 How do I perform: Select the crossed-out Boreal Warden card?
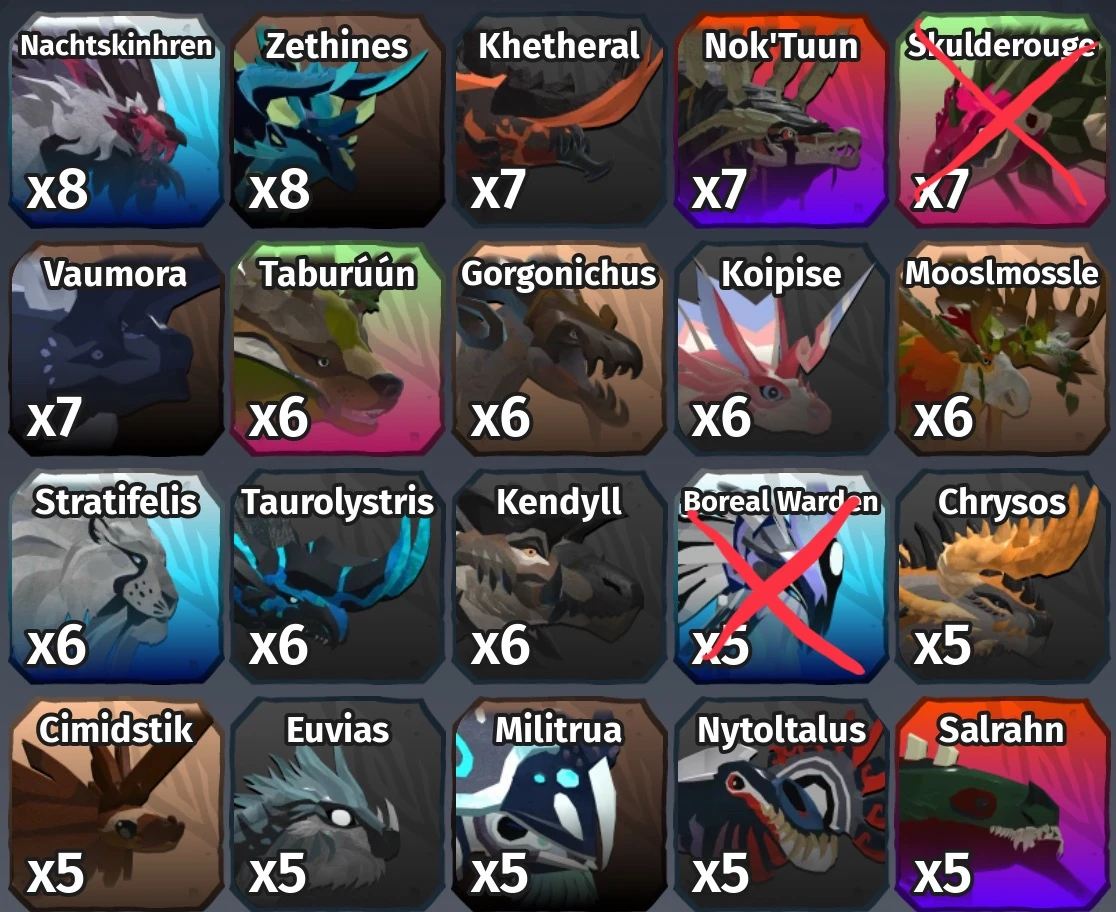pyautogui.click(x=781, y=576)
